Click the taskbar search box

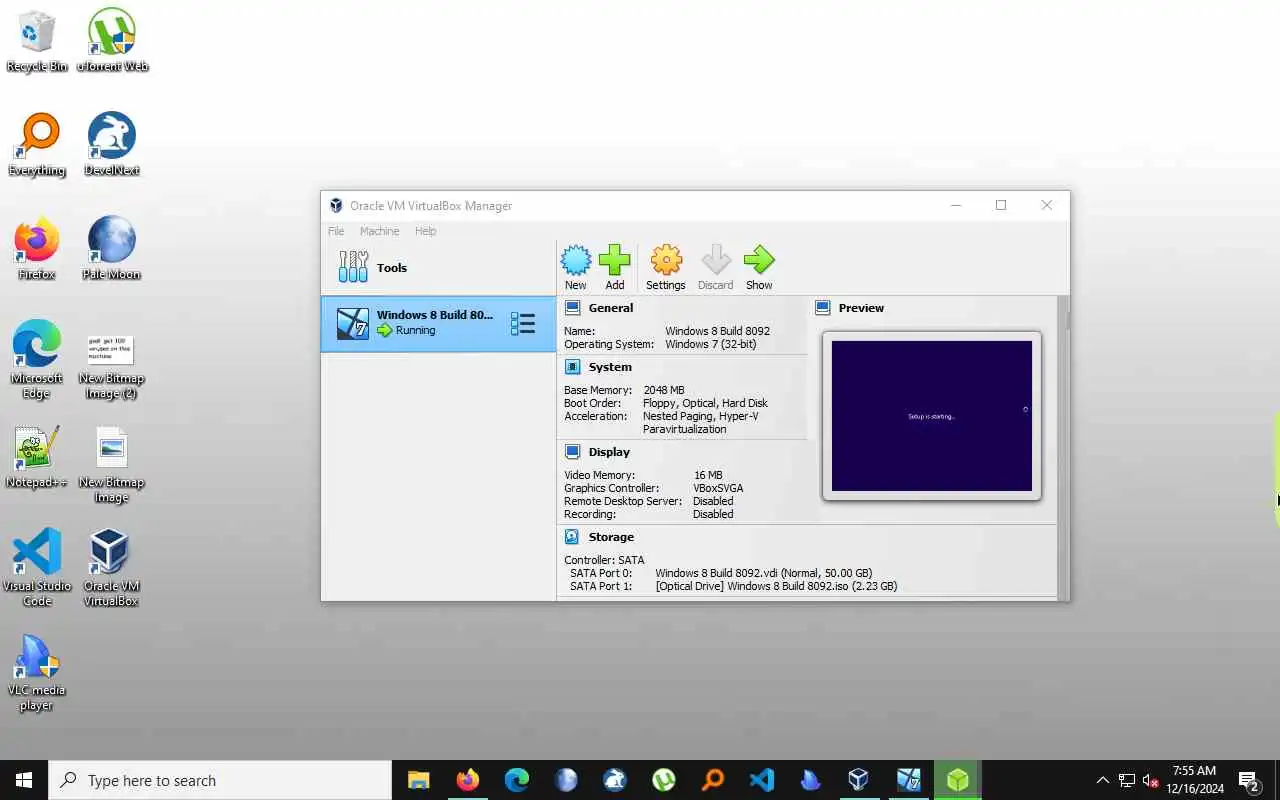pos(220,780)
